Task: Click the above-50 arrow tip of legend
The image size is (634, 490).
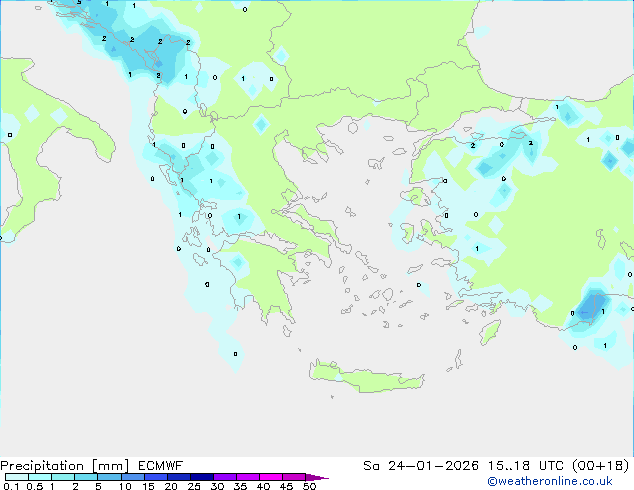Action: [317, 477]
